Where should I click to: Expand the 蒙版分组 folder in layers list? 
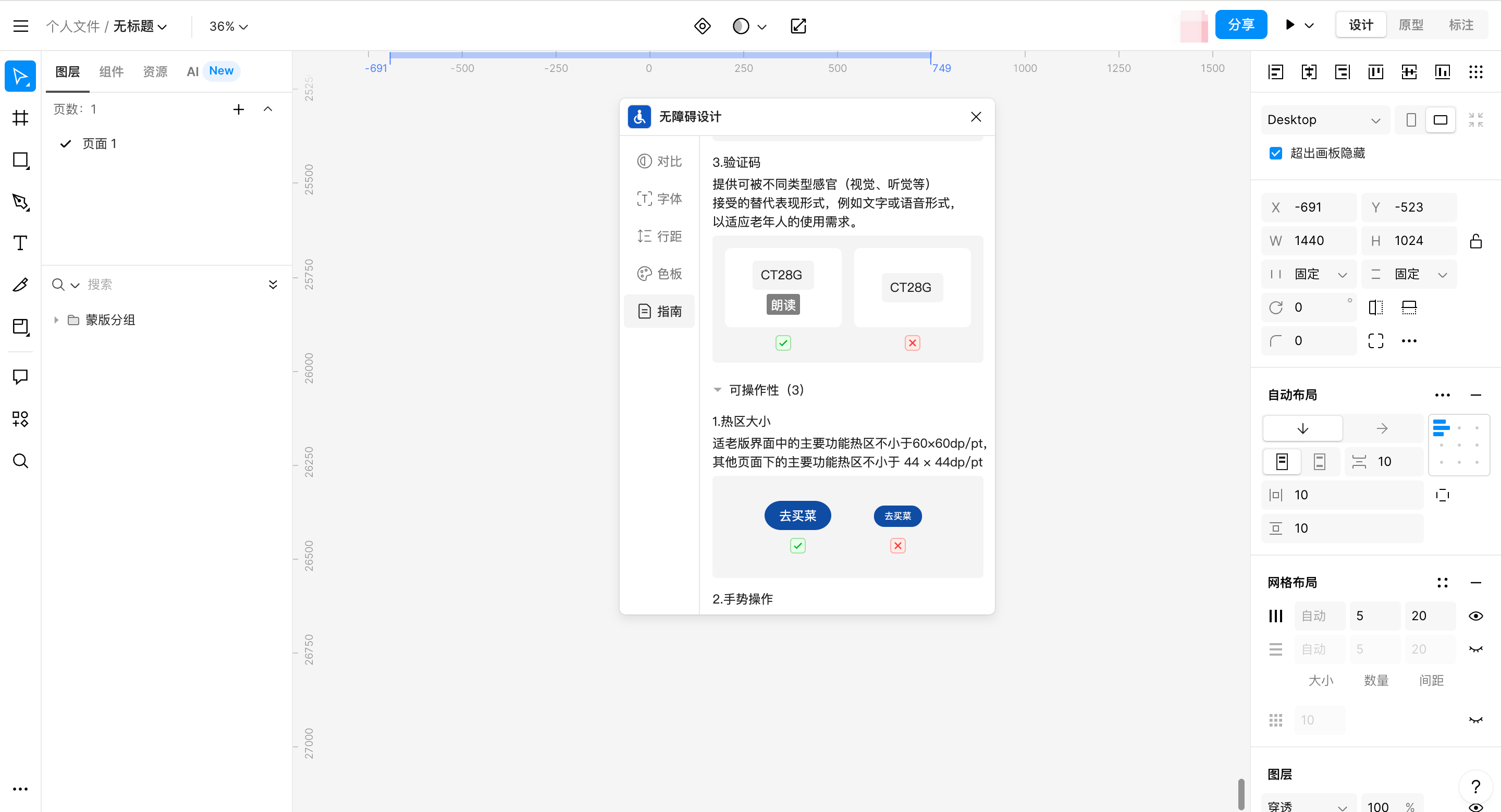click(x=56, y=320)
